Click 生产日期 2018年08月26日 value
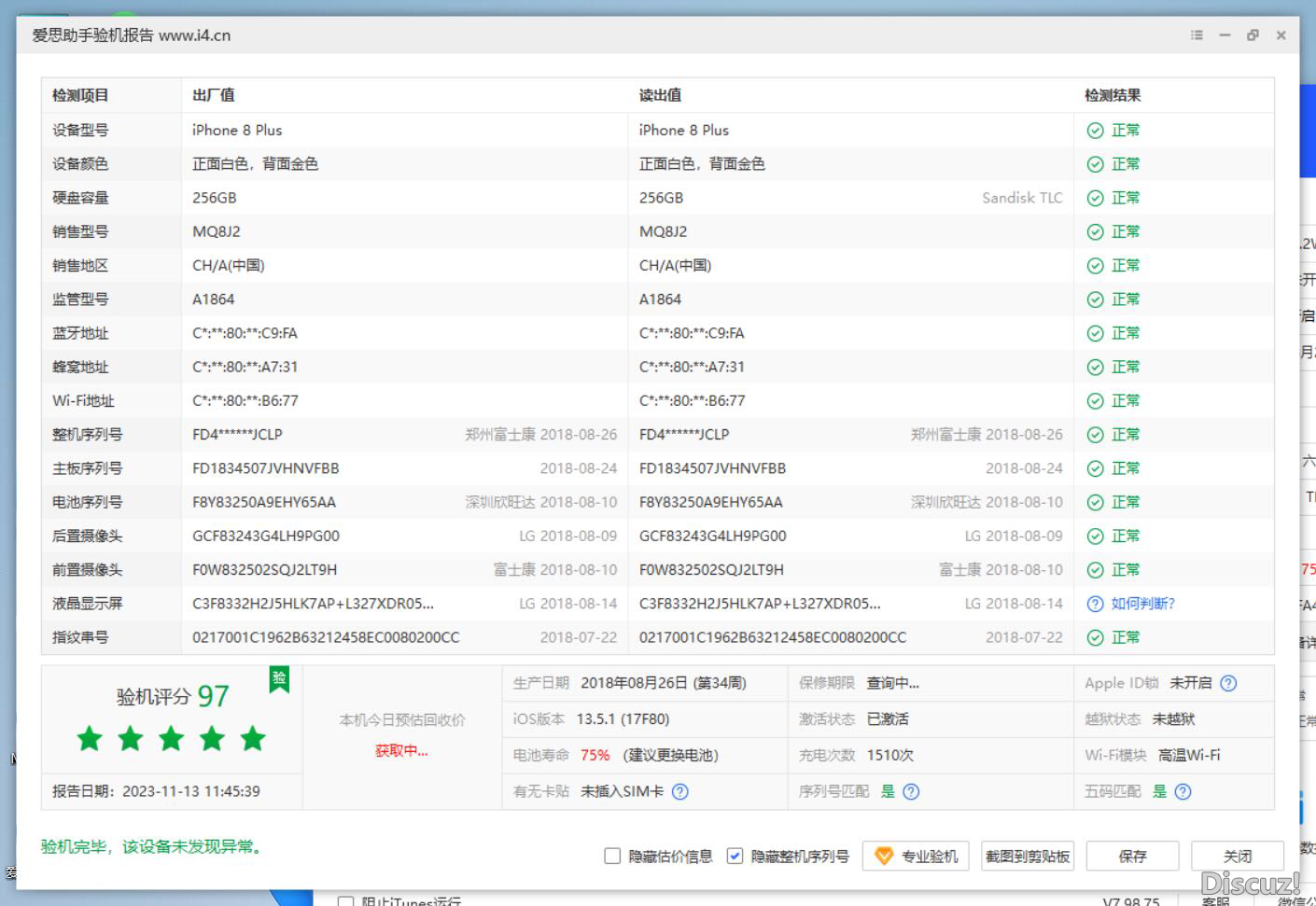The height and width of the screenshot is (906, 1316). [x=664, y=683]
